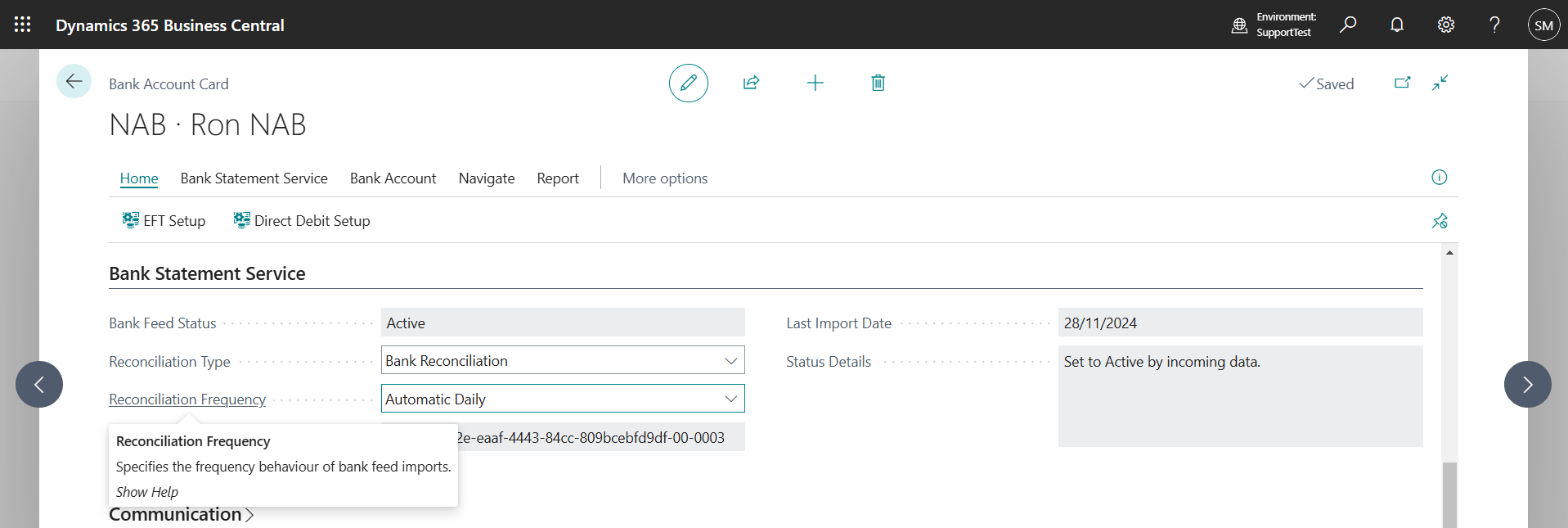This screenshot has width=1568, height=528.
Task: Go back using the back arrow
Action: tap(74, 81)
